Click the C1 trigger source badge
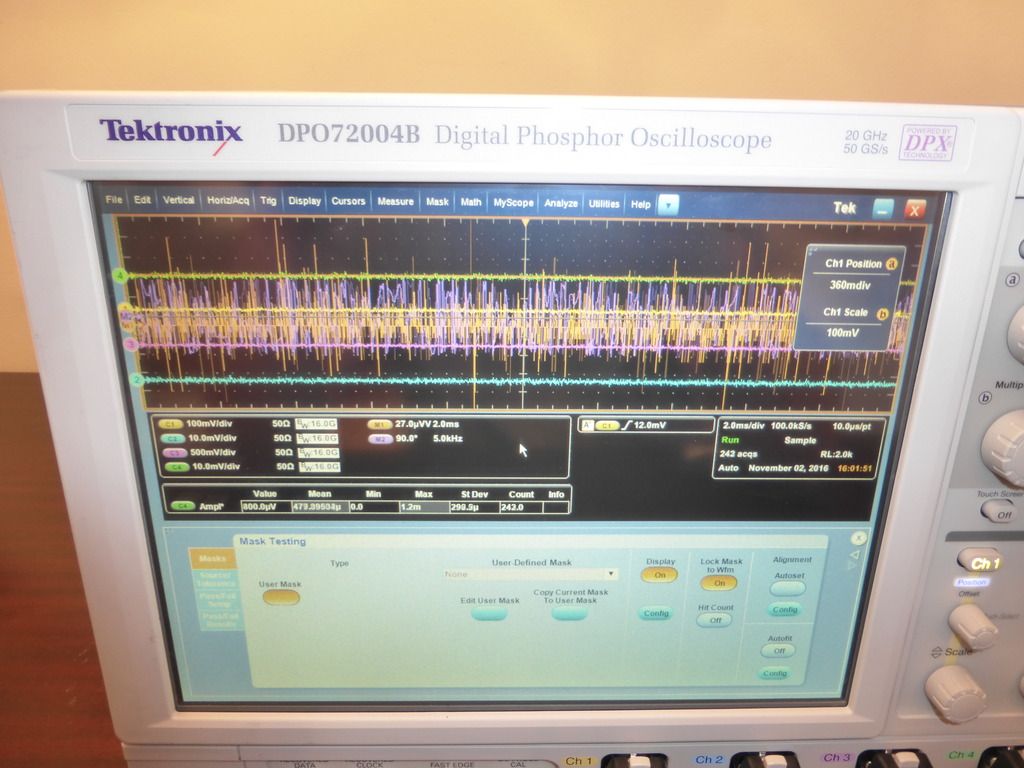 pos(607,426)
